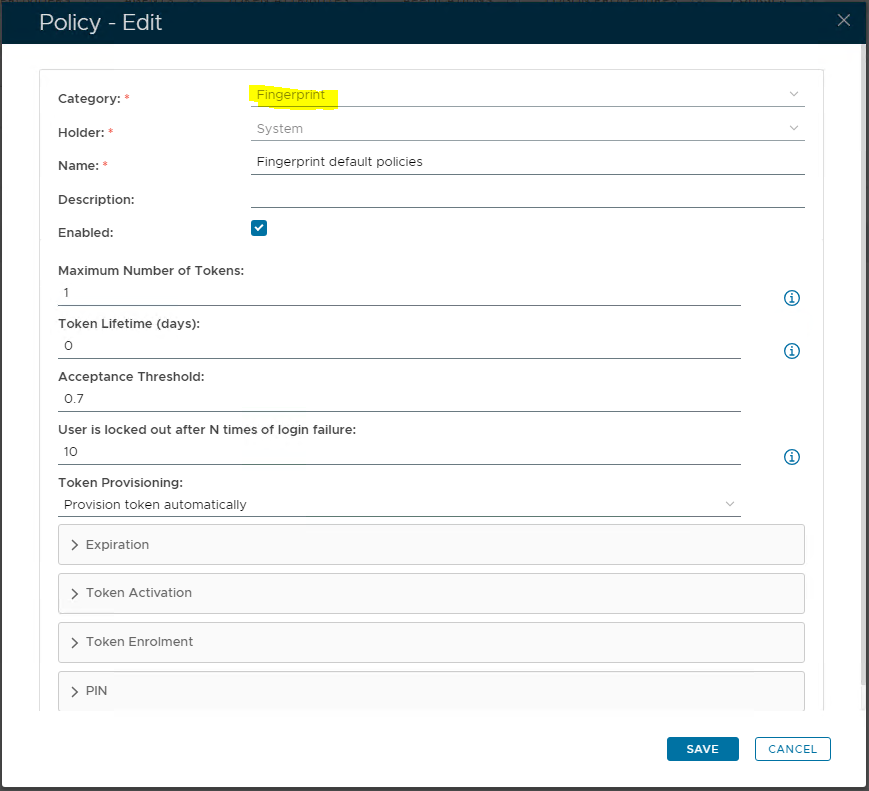Screen dimensions: 869x791
Task: Expand the Token Activation section
Action: [431, 593]
